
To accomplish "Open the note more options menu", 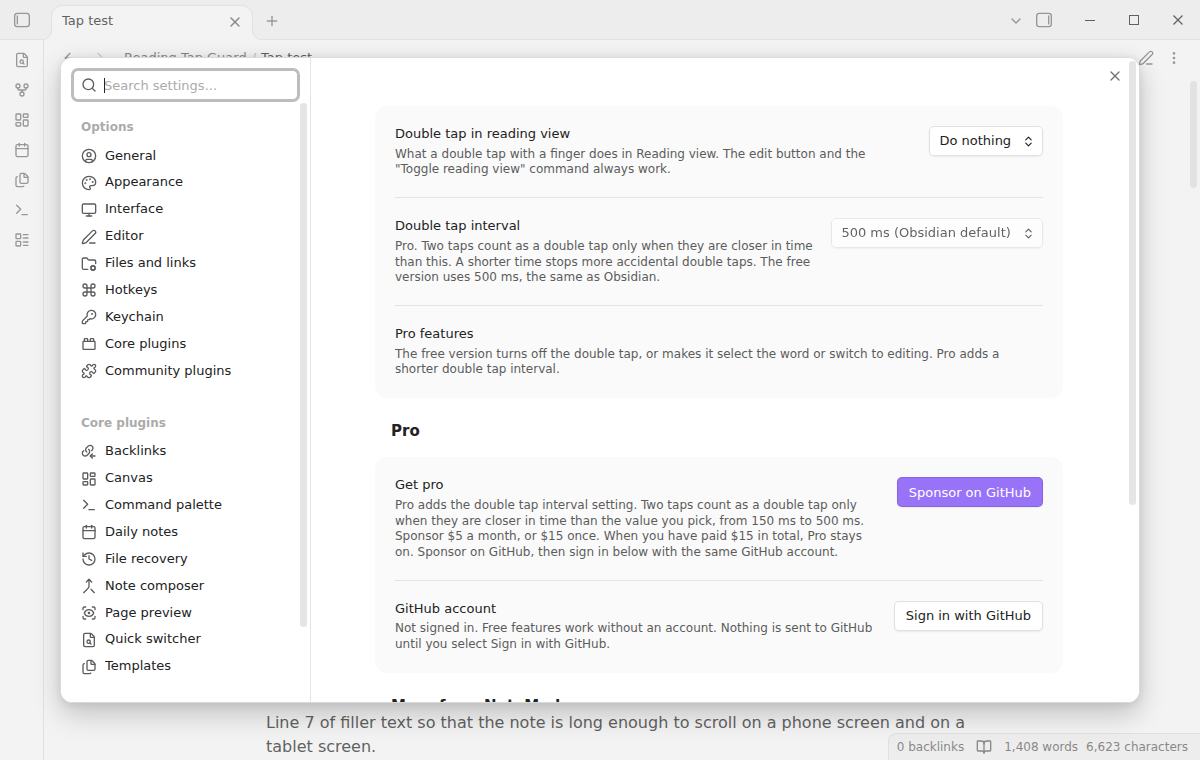I will tap(1173, 57).
